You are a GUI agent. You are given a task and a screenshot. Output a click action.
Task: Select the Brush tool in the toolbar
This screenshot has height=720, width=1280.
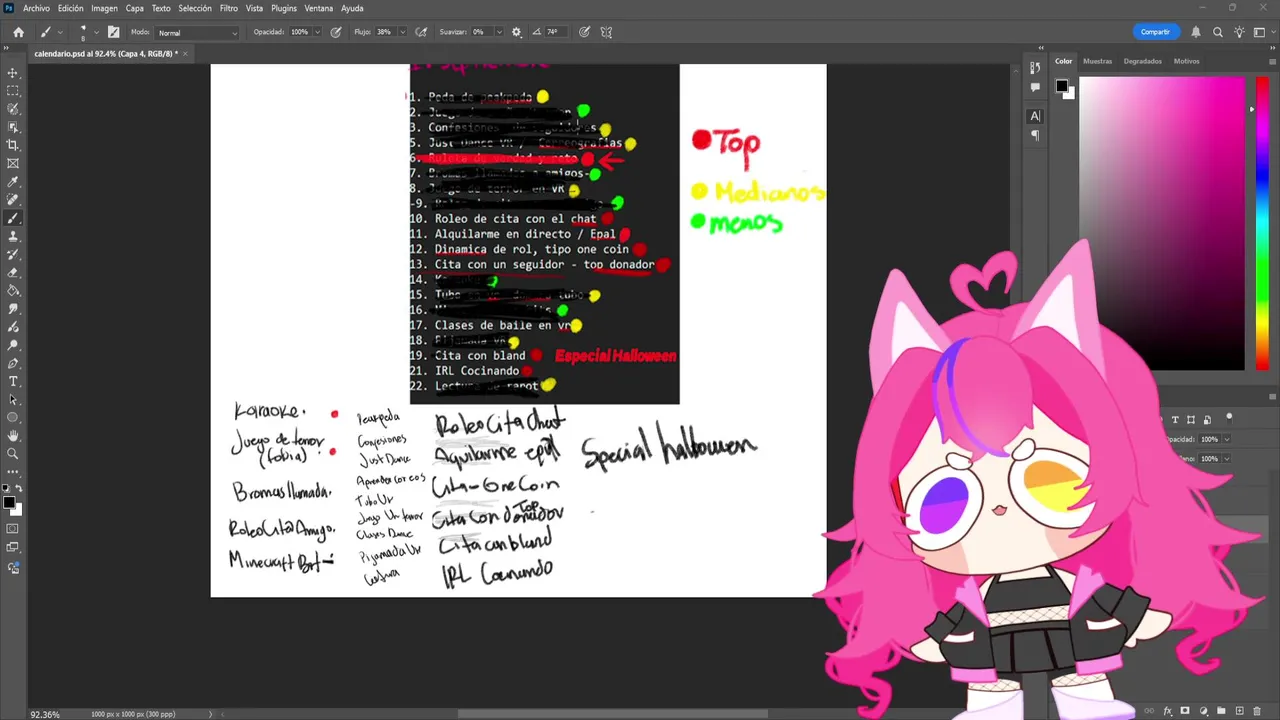click(x=13, y=218)
